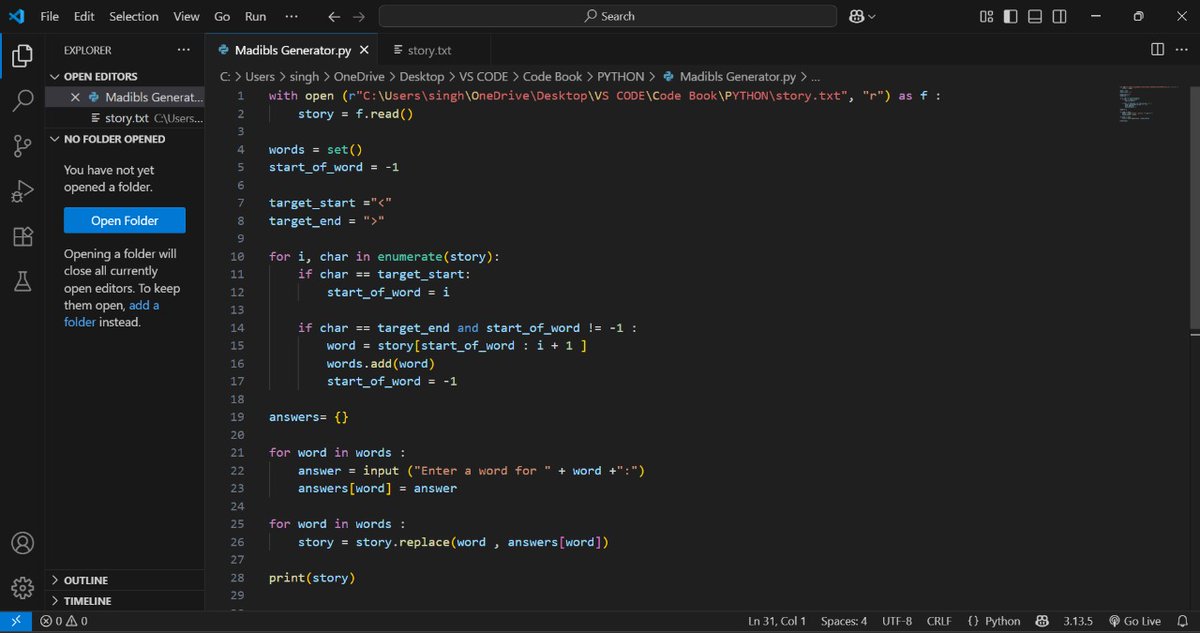Open the Extensions view
Screen dimensions: 1200x633
click(x=22, y=237)
